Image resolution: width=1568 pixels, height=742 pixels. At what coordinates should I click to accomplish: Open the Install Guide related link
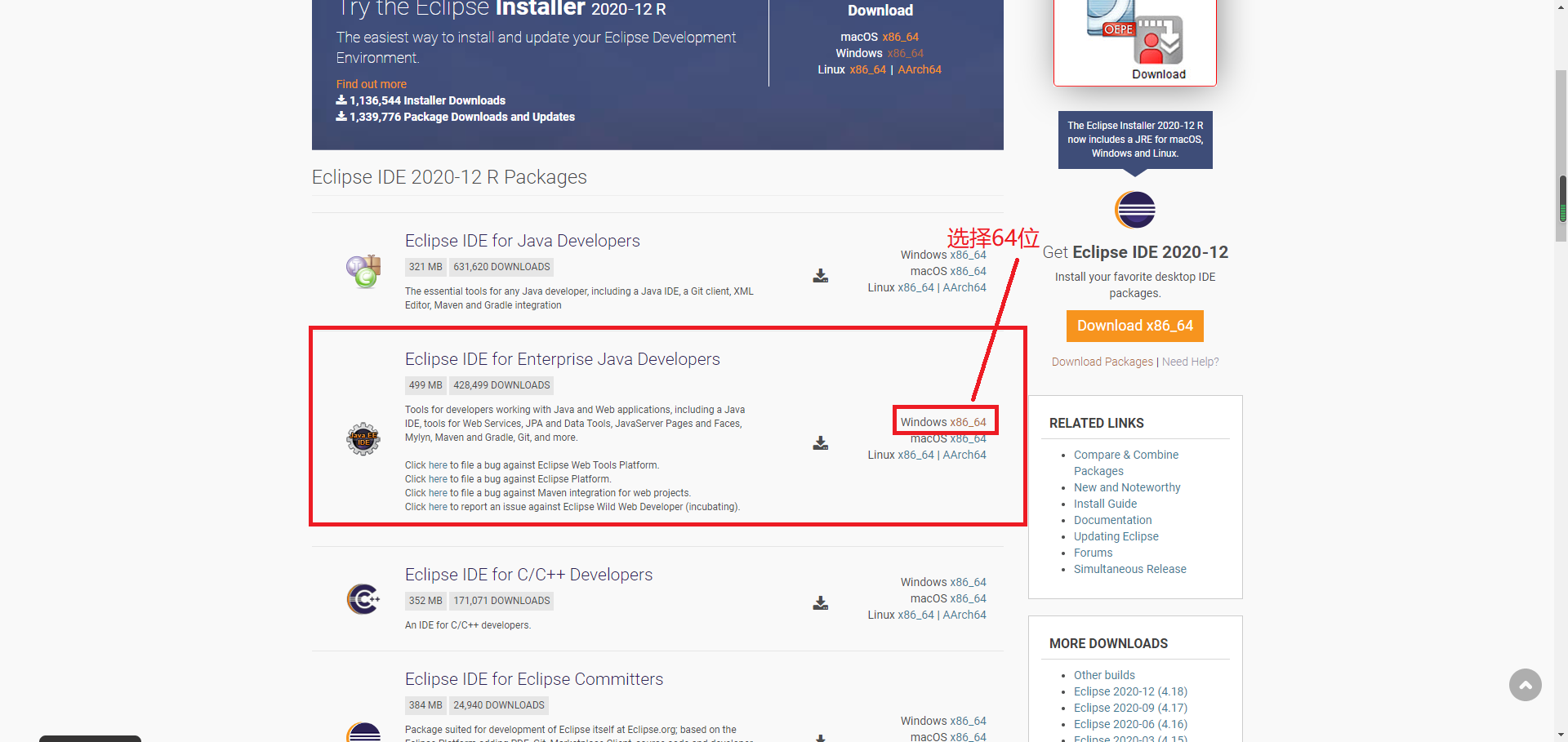[x=1105, y=504]
